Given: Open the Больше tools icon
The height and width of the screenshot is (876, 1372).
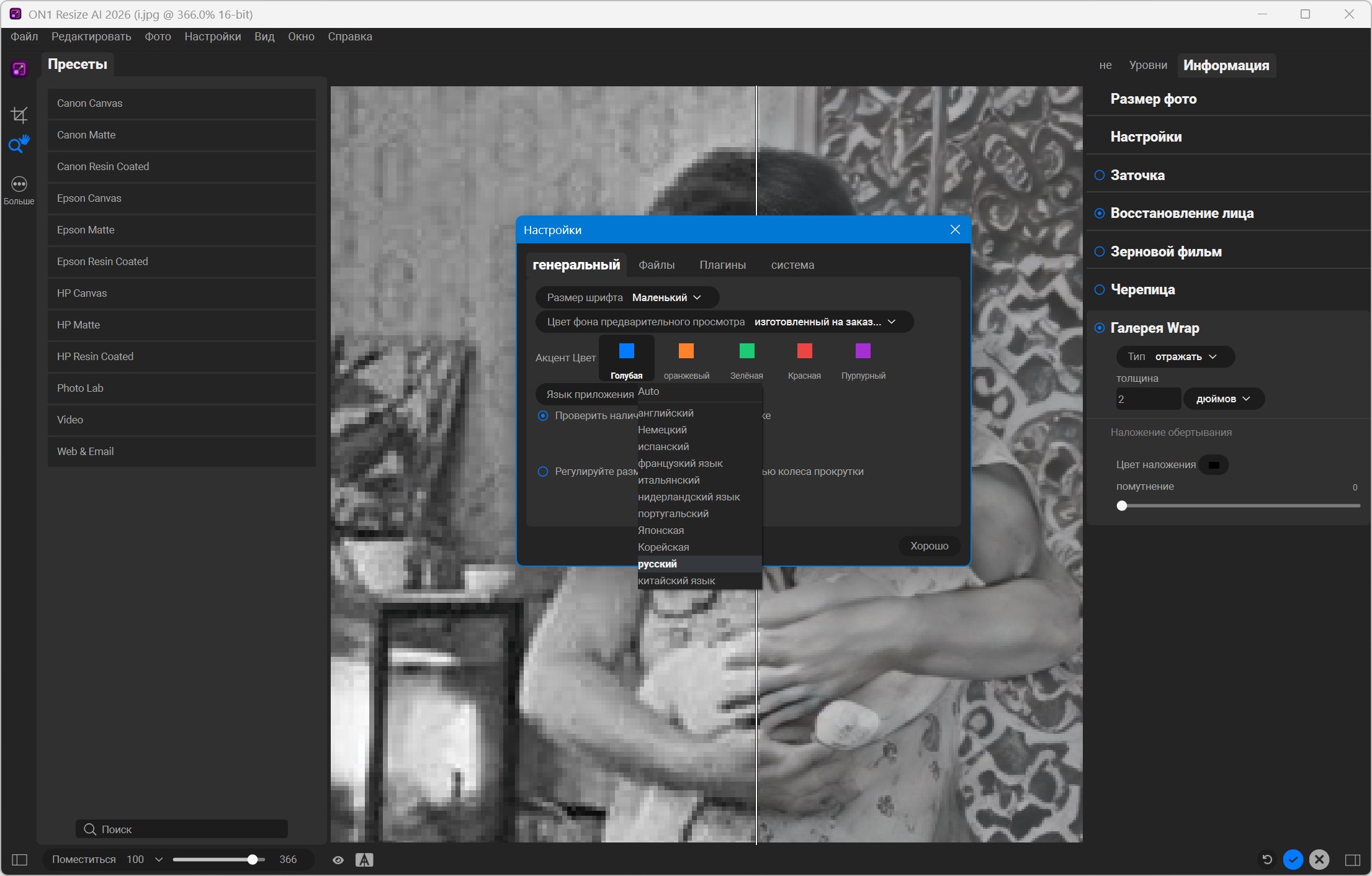Looking at the screenshot, I should pos(19,184).
